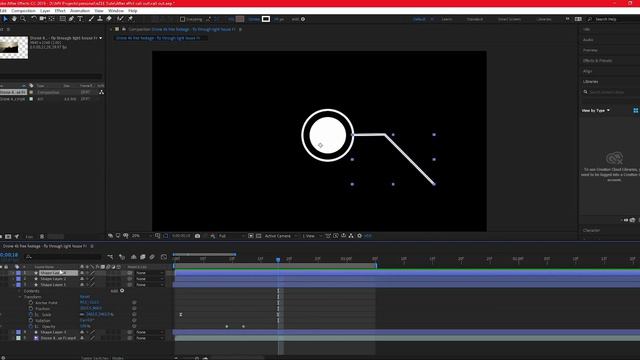Select the Type tool
The height and width of the screenshot is (360, 640).
[80, 19]
